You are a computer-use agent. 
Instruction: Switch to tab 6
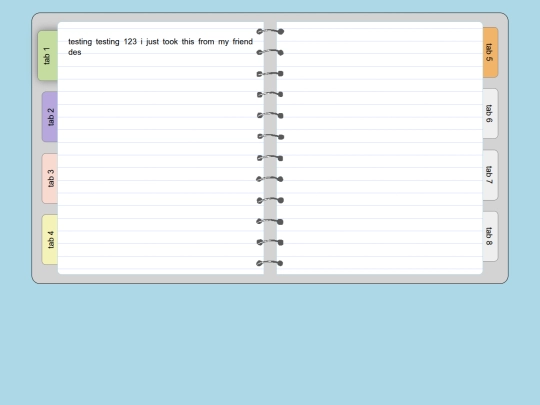click(x=490, y=114)
